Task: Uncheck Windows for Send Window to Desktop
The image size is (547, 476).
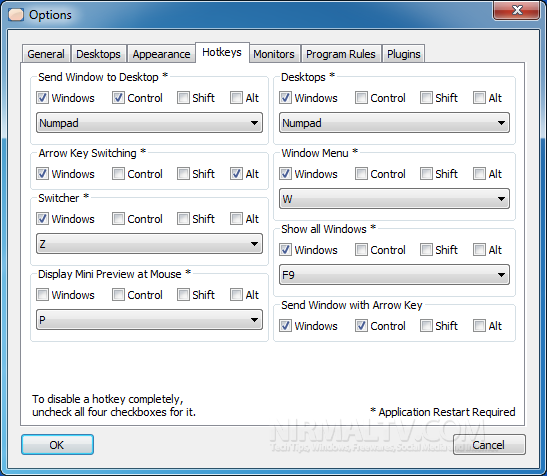Action: (x=43, y=98)
